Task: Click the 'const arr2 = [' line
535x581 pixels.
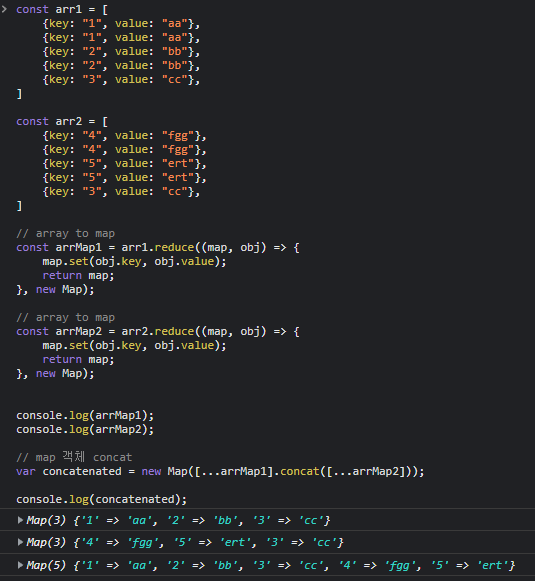Action: (62, 122)
